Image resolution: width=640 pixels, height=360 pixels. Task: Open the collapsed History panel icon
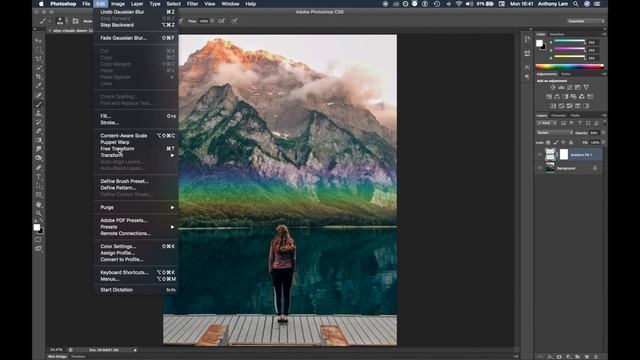[x=527, y=40]
